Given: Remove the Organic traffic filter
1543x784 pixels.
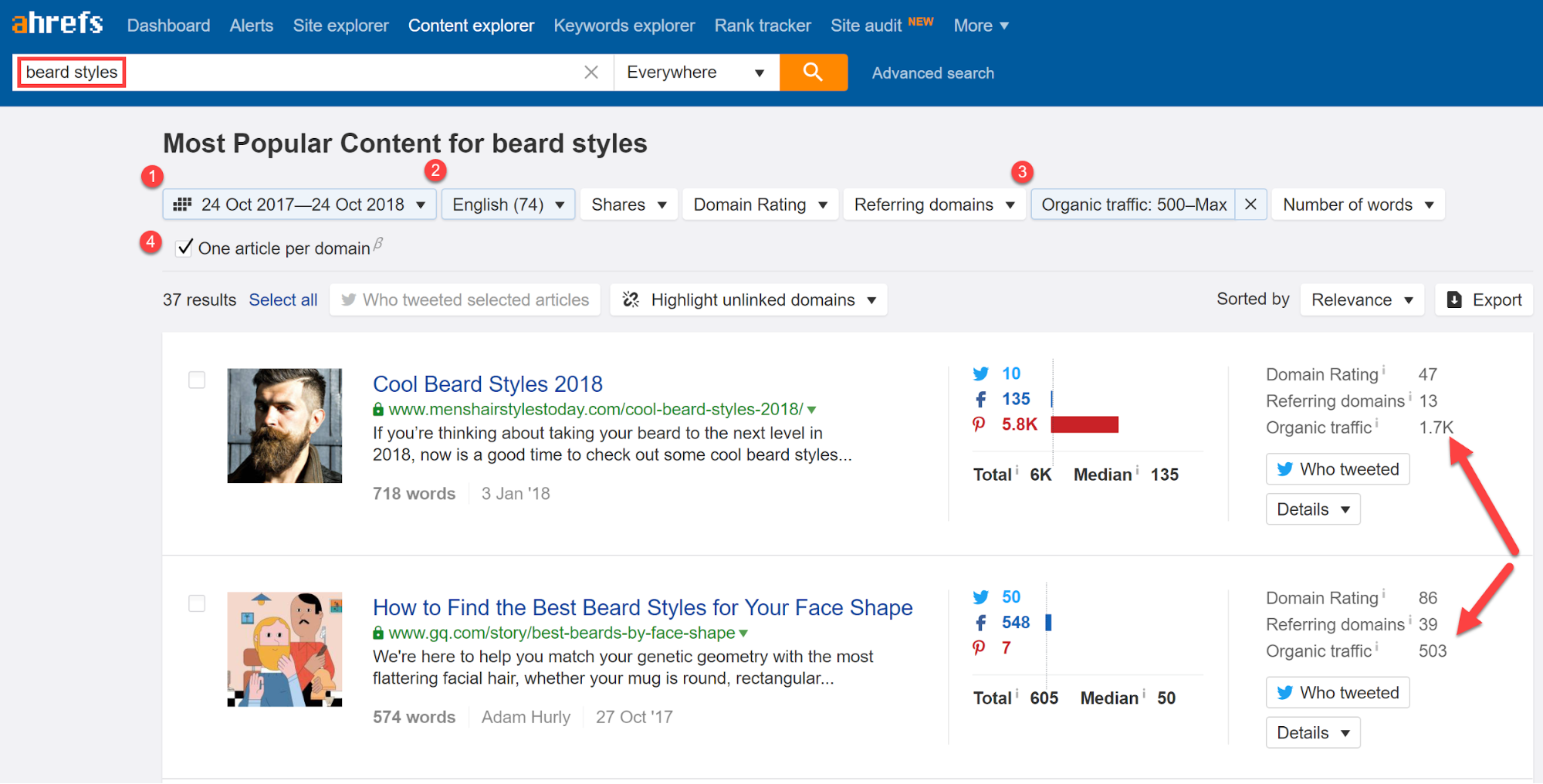Looking at the screenshot, I should click(x=1250, y=204).
